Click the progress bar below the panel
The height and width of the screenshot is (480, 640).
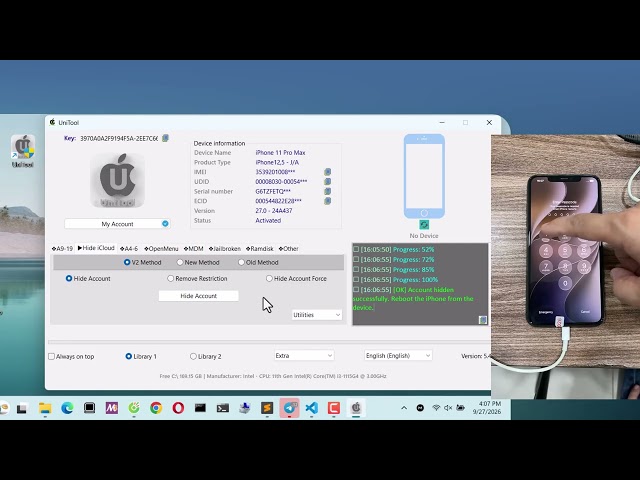point(269,342)
